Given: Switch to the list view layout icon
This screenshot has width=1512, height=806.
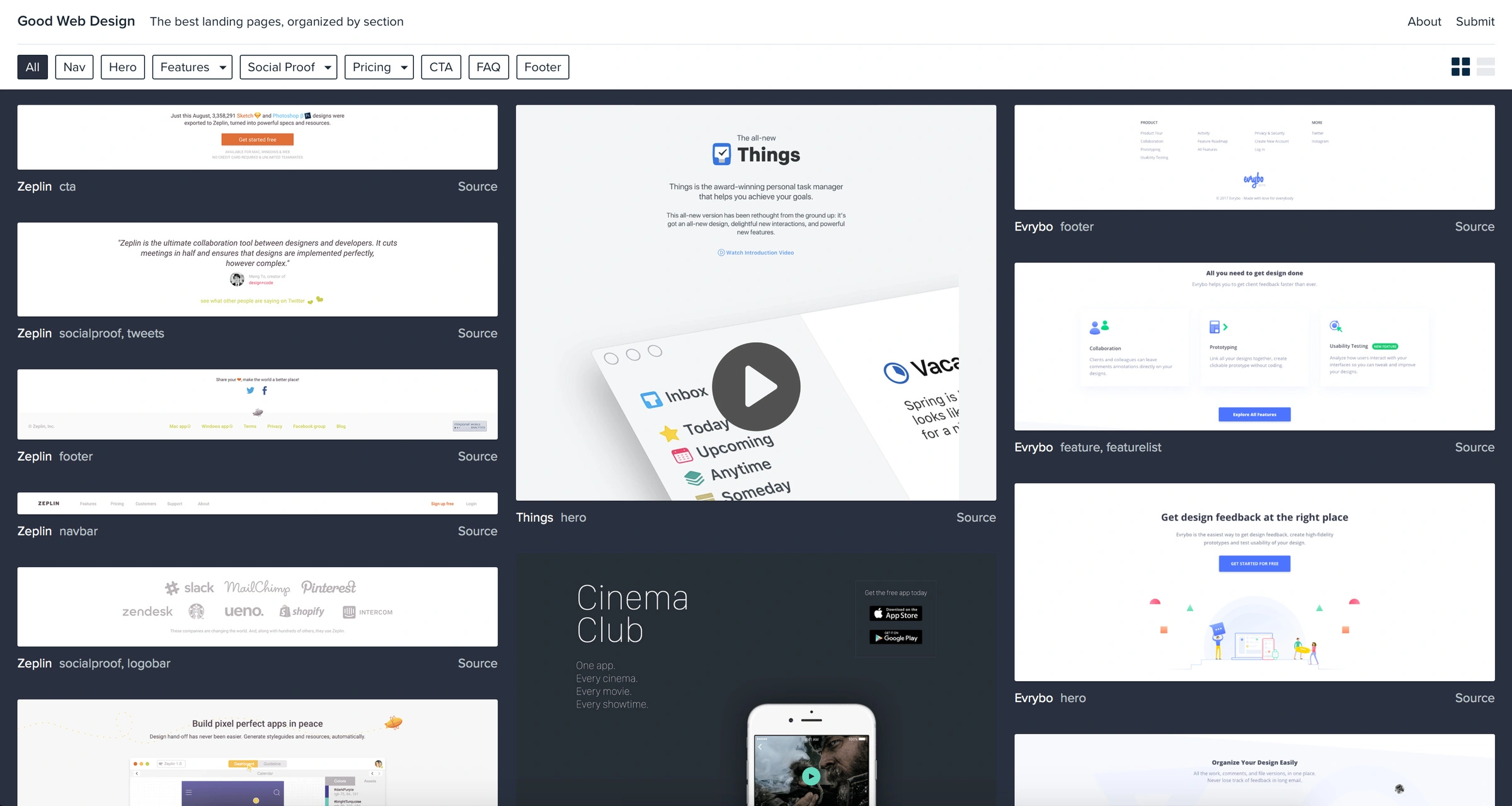Looking at the screenshot, I should pos(1486,67).
